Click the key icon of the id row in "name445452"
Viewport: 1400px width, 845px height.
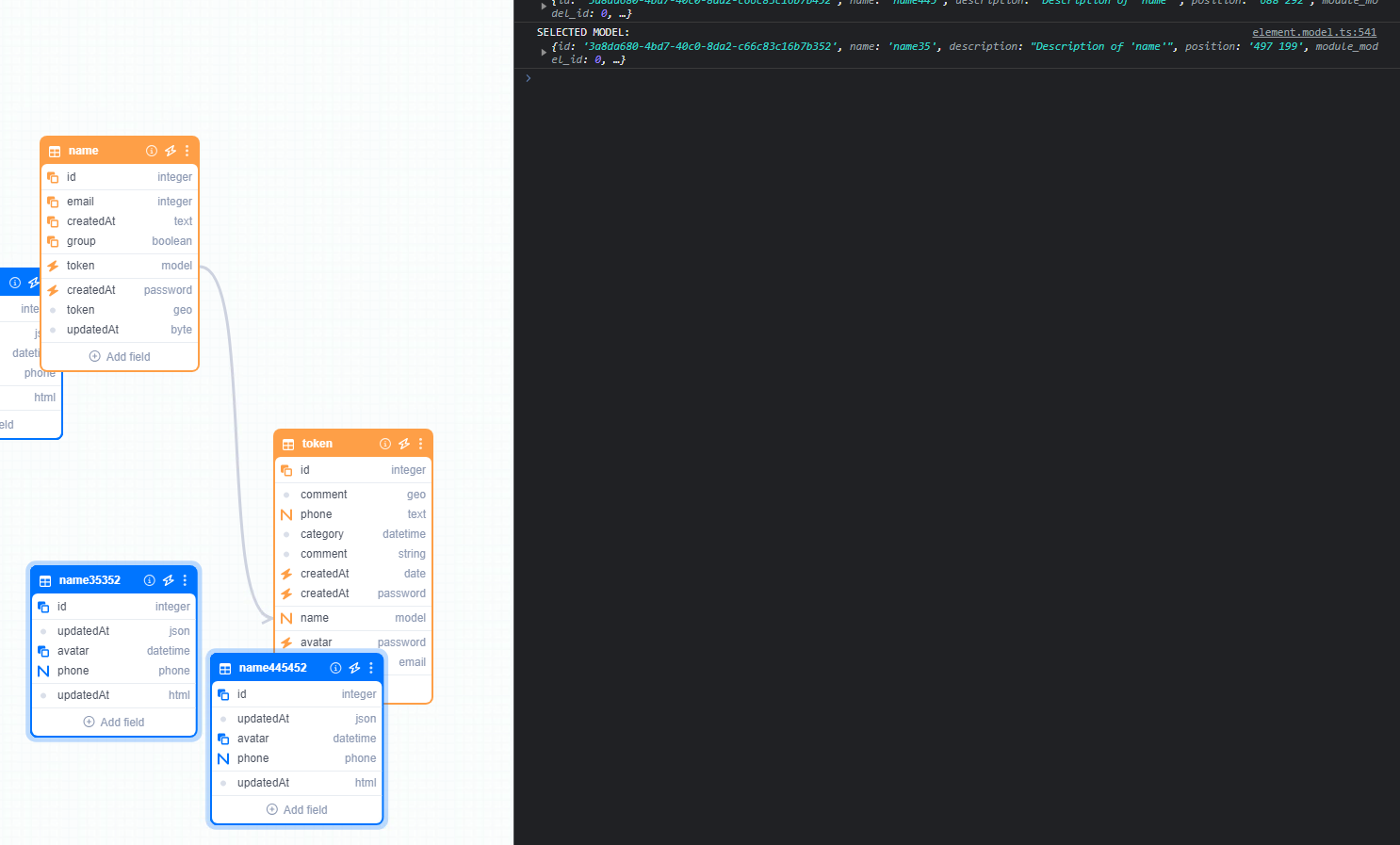[223, 694]
